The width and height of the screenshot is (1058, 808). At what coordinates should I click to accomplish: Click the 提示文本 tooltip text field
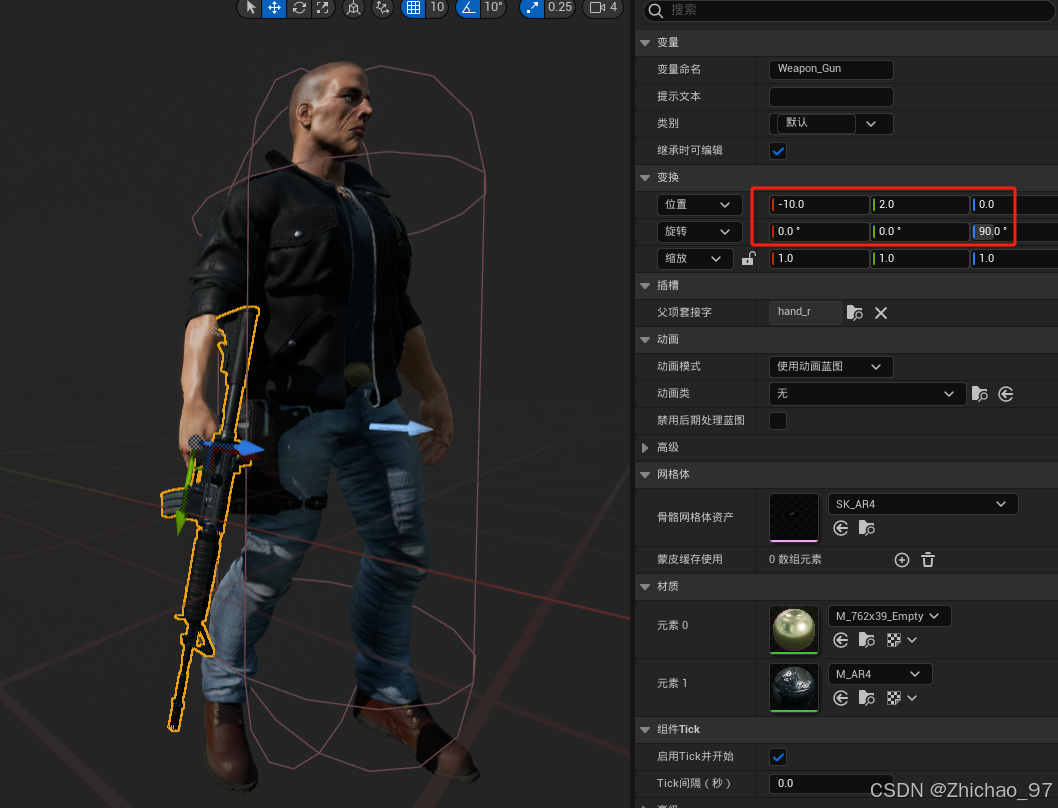(831, 97)
